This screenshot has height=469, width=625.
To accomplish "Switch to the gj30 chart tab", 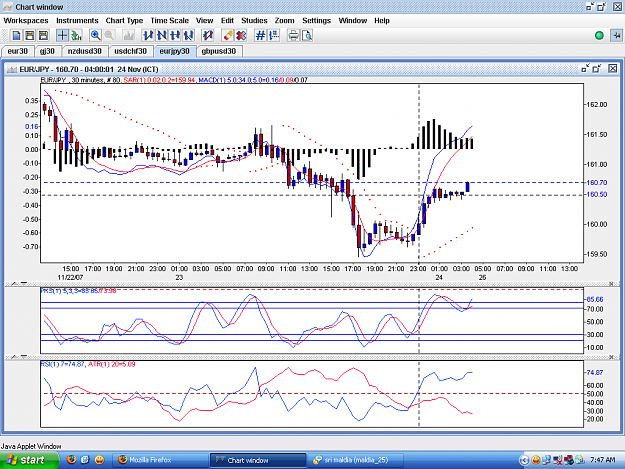I will click(47, 51).
